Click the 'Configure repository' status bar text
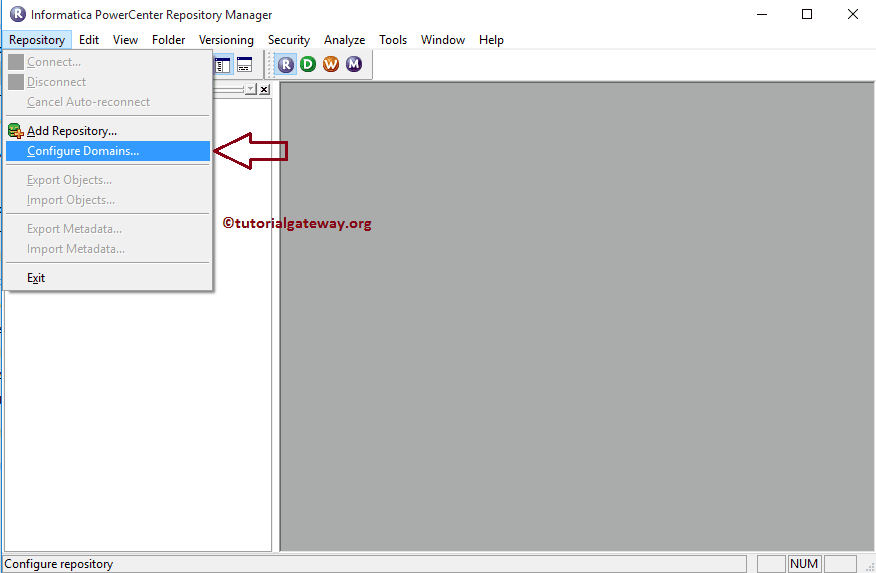 59,564
